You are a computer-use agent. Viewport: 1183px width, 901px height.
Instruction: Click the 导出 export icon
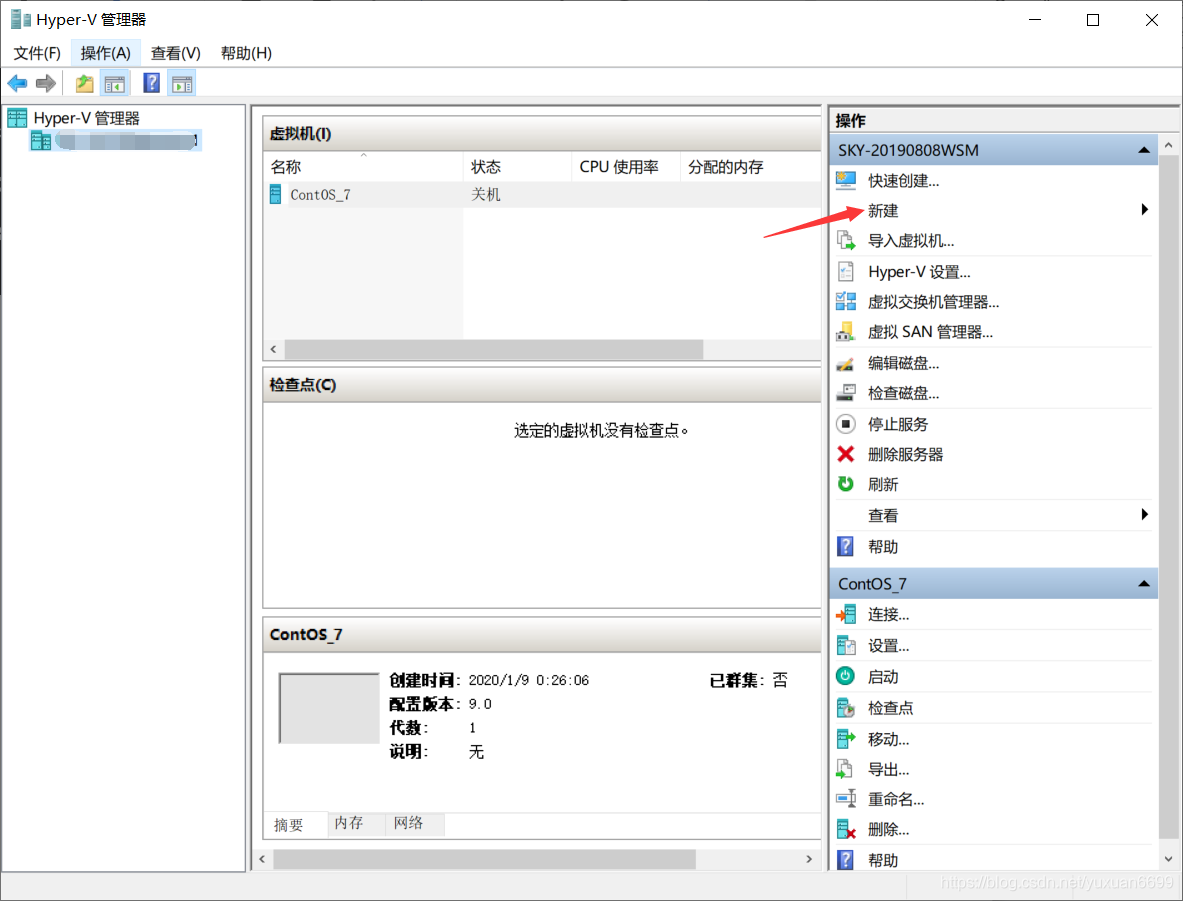845,770
